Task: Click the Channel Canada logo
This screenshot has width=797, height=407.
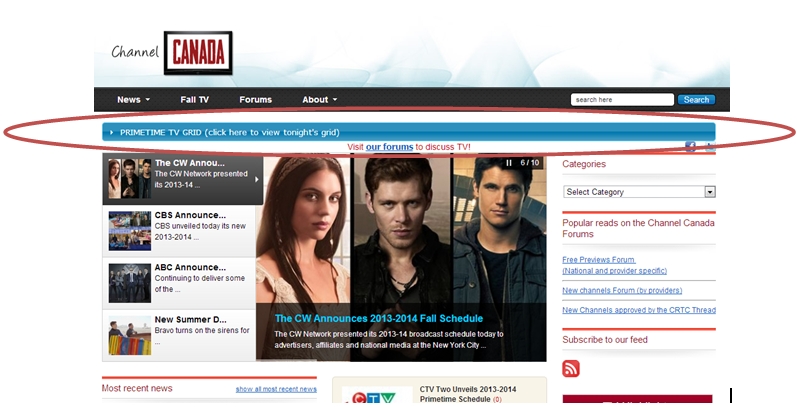Action: [172, 53]
